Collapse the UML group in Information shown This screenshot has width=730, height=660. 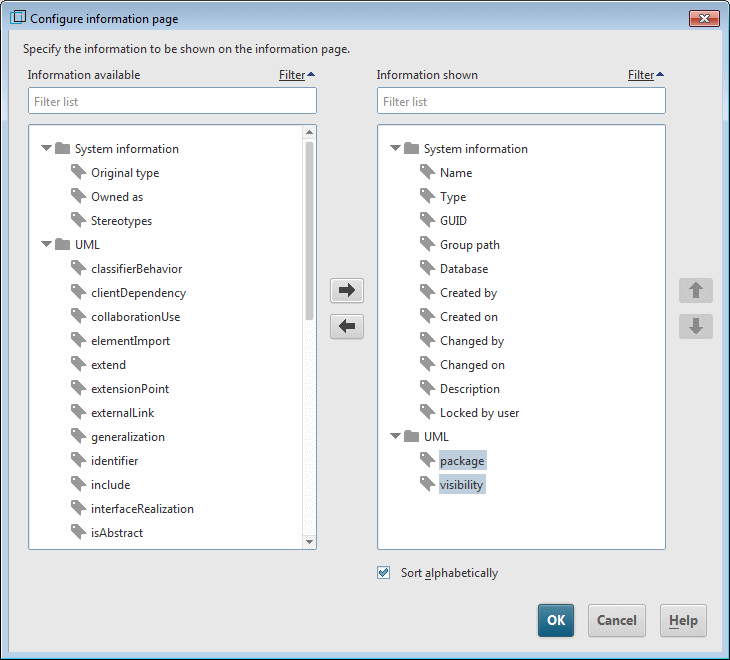395,436
